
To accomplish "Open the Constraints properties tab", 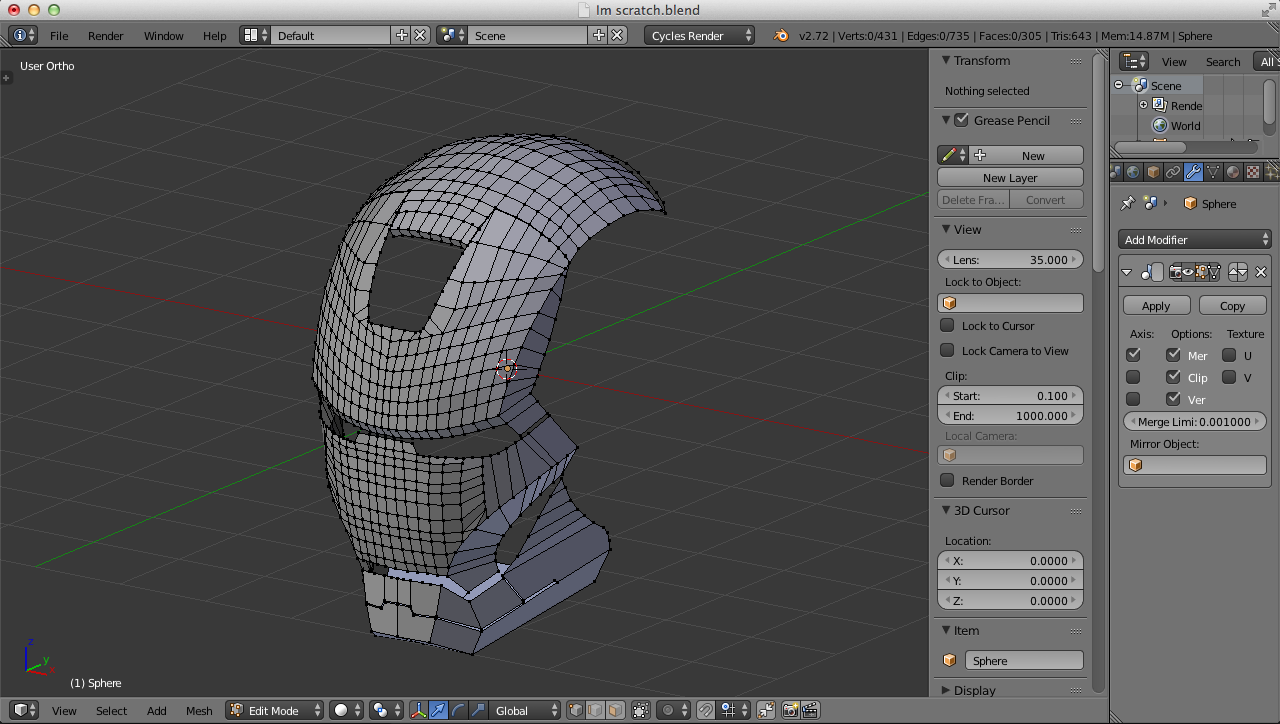I will pyautogui.click(x=1173, y=172).
